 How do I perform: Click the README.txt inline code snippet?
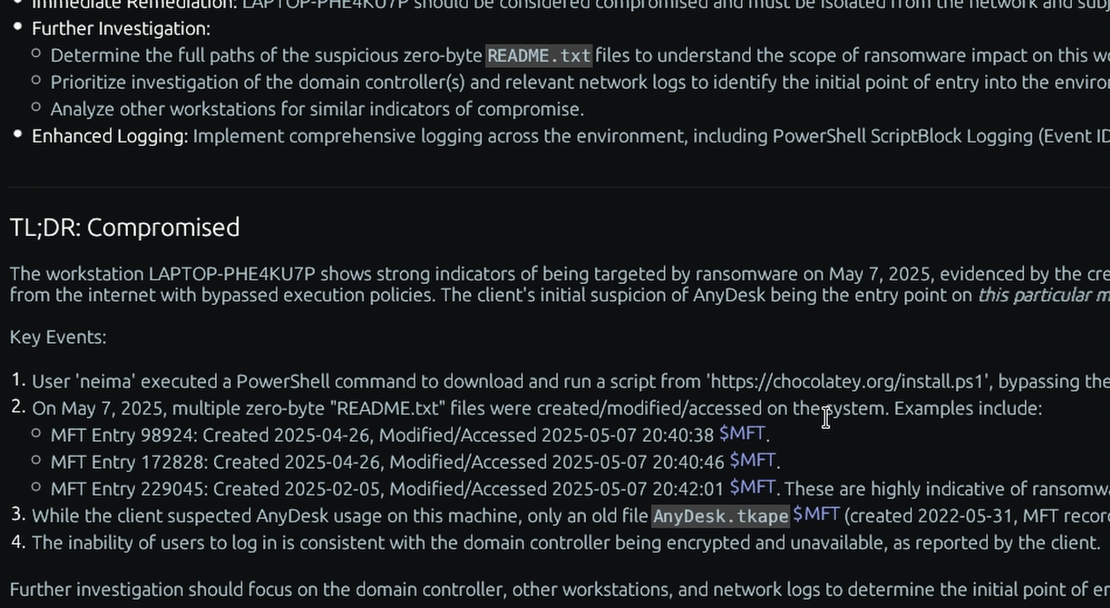539,56
